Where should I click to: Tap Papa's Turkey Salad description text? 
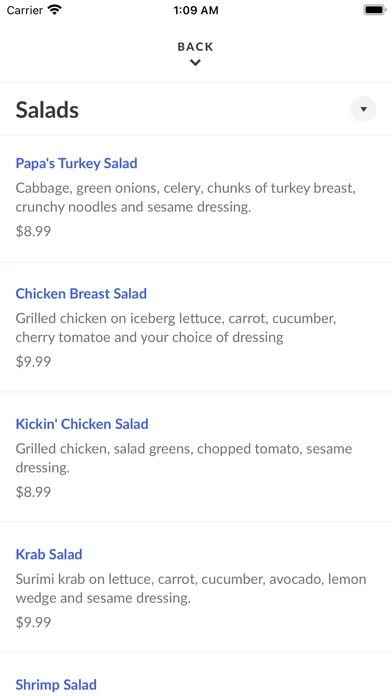pyautogui.click(x=186, y=198)
